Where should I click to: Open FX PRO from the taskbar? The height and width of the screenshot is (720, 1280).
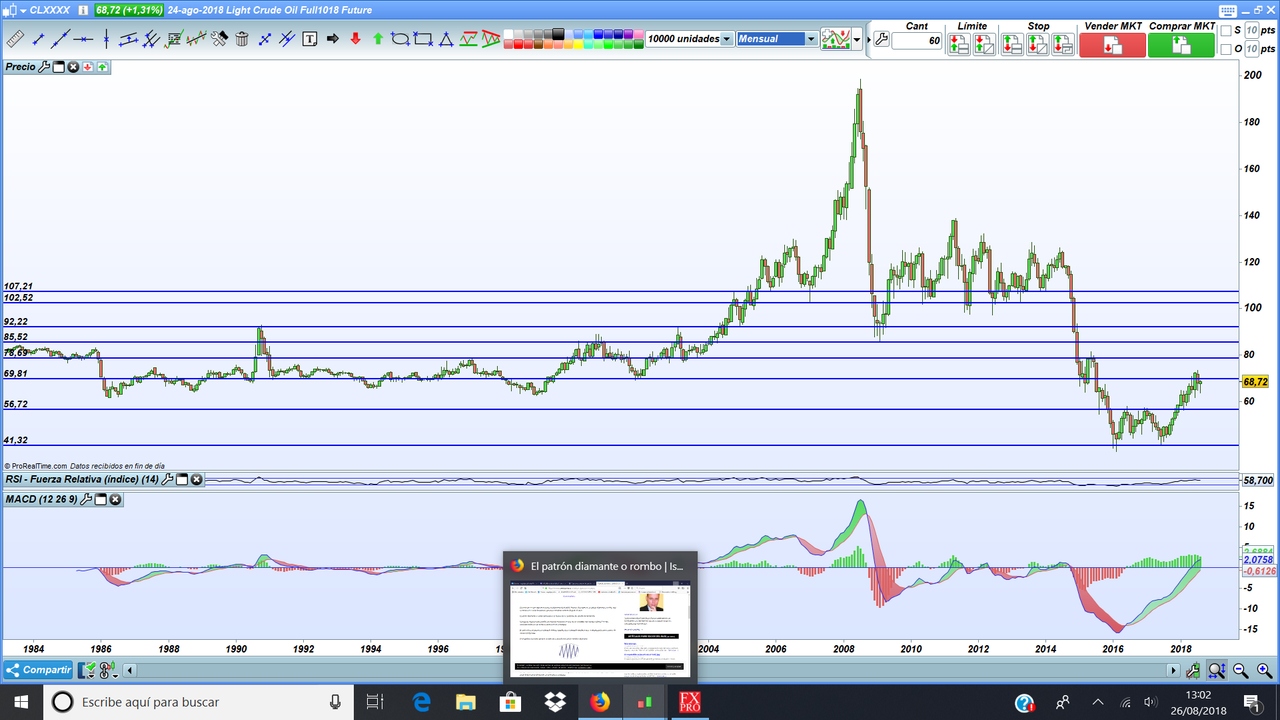[690, 702]
